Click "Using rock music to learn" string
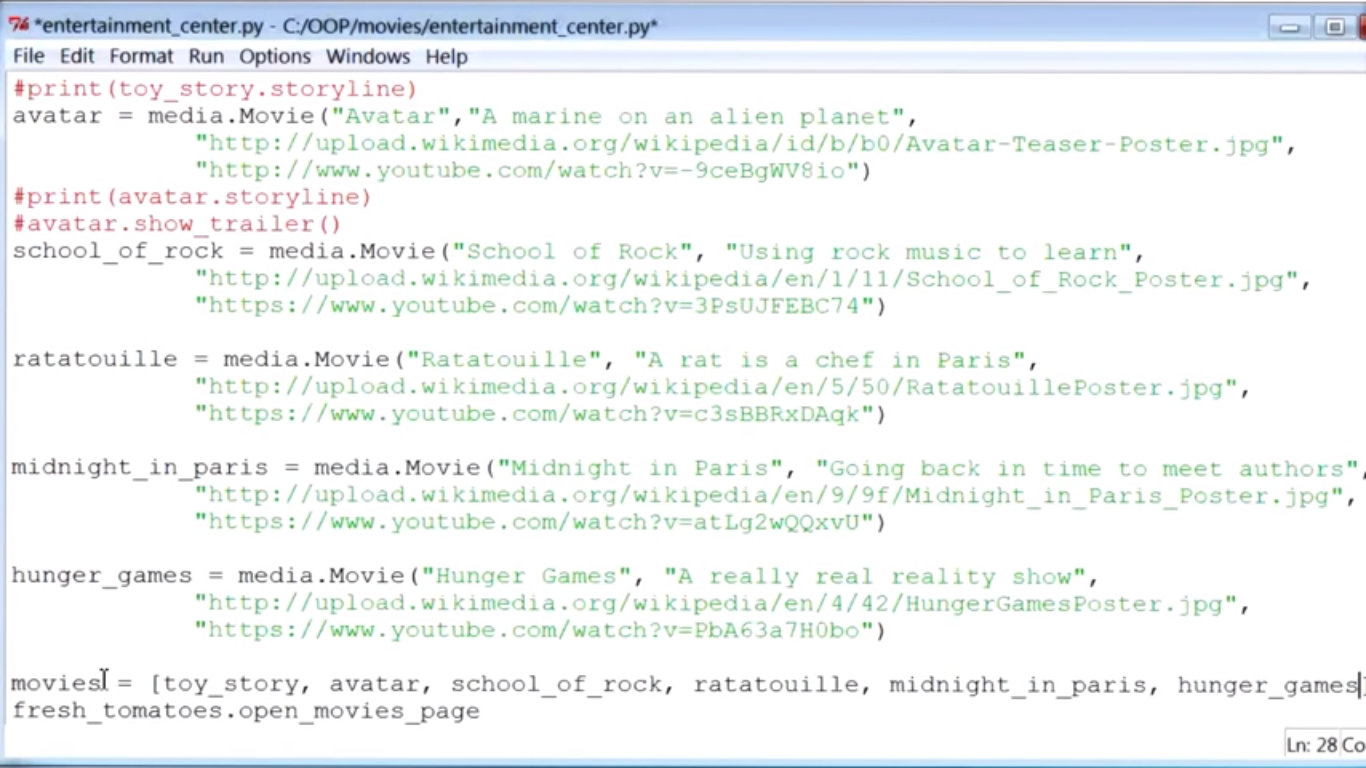 point(928,251)
